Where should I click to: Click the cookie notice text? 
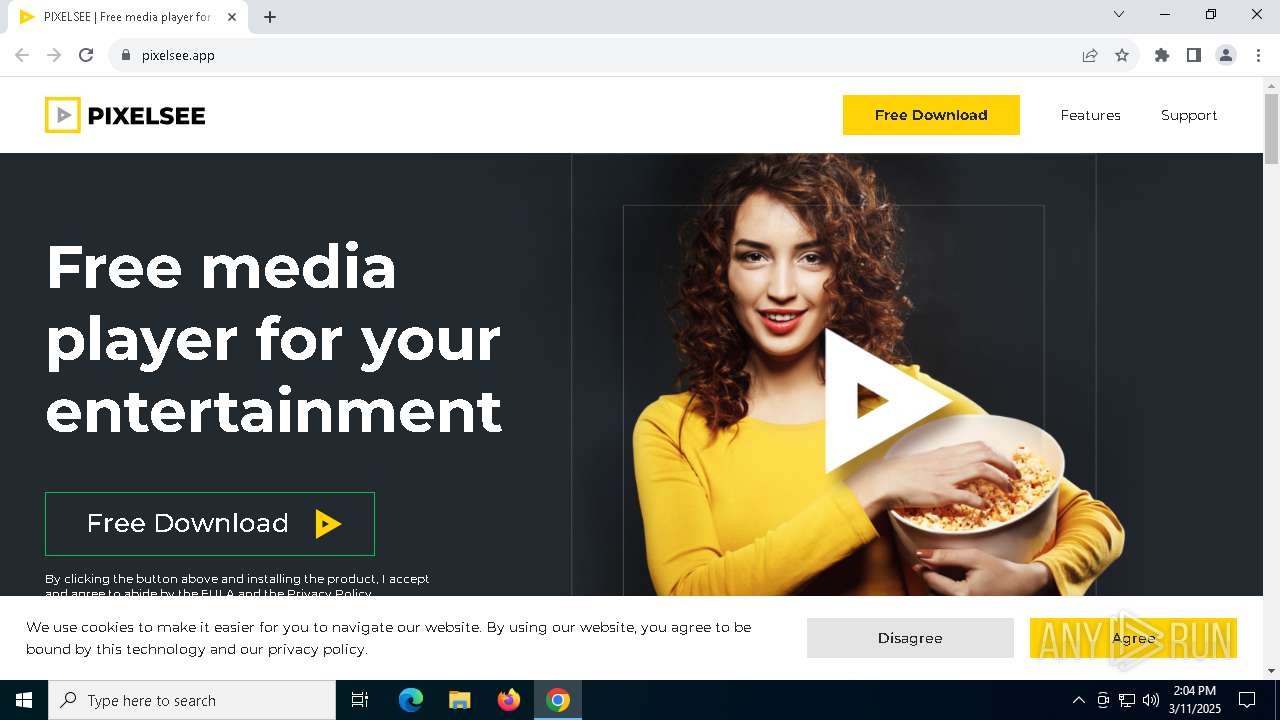pyautogui.click(x=389, y=638)
